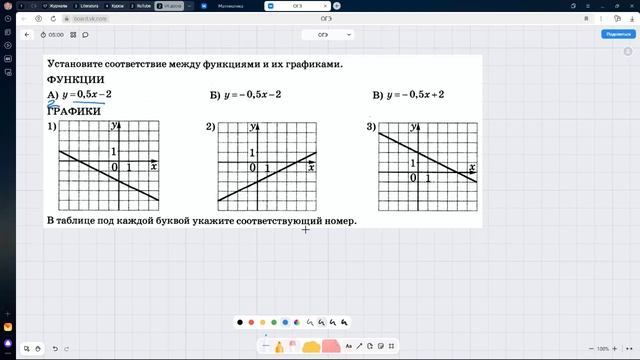Choose the second pen stroke width
Viewport: 640px width, 360px height.
tap(322, 322)
